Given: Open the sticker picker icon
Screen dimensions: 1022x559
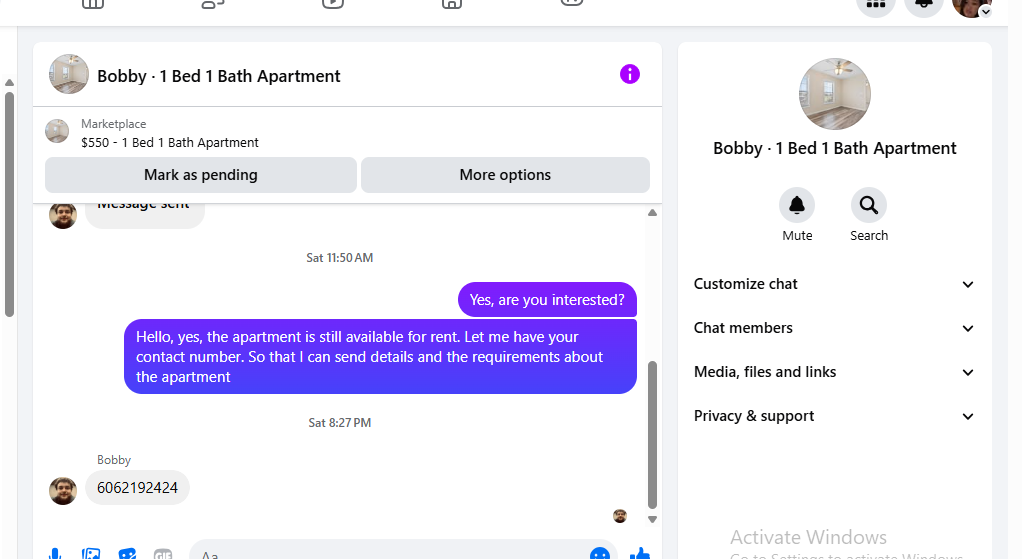Looking at the screenshot, I should click(x=127, y=554).
